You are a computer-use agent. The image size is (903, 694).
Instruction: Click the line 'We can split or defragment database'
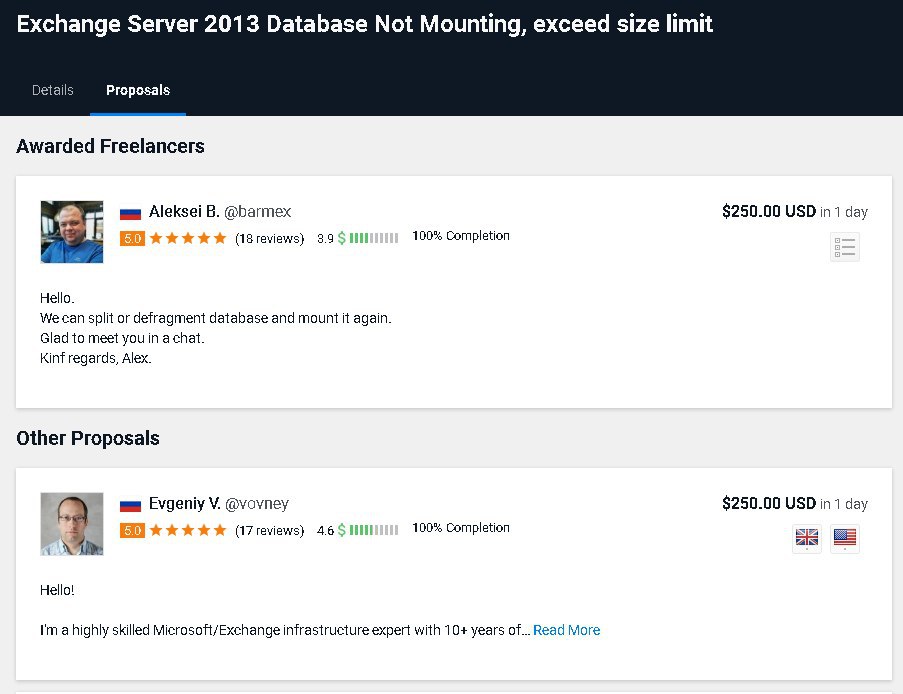pyautogui.click(x=215, y=318)
